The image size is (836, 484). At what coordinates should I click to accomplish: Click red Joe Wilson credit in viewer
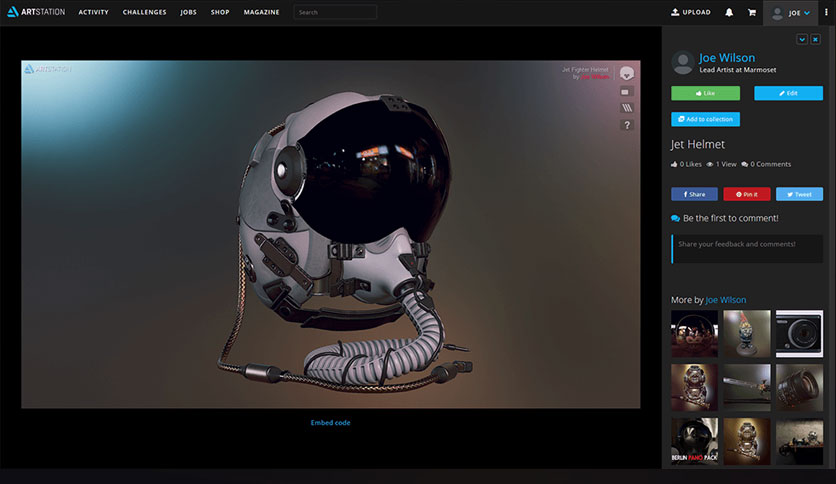coord(594,77)
